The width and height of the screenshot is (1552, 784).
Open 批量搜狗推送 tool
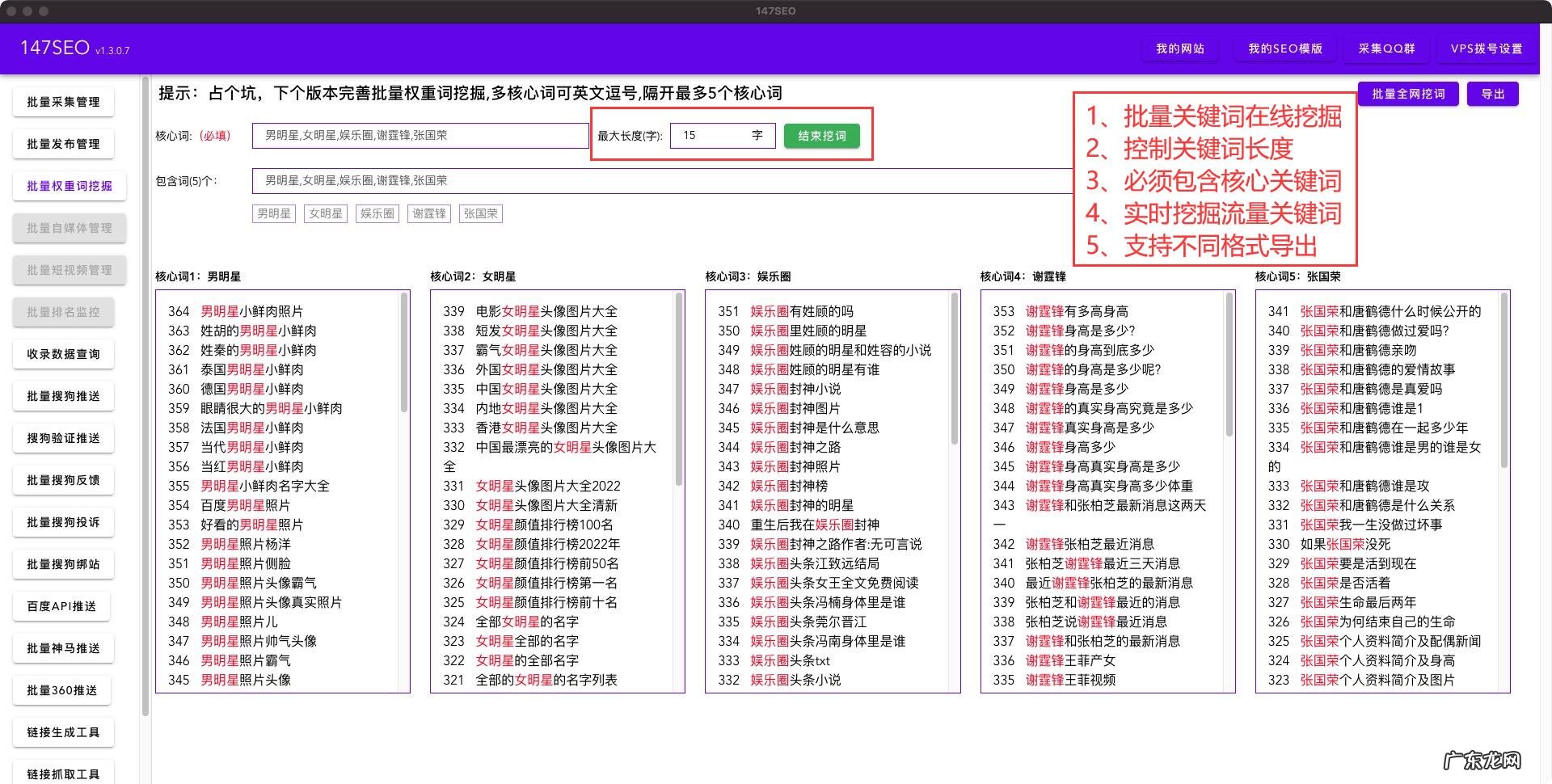pyautogui.click(x=63, y=395)
